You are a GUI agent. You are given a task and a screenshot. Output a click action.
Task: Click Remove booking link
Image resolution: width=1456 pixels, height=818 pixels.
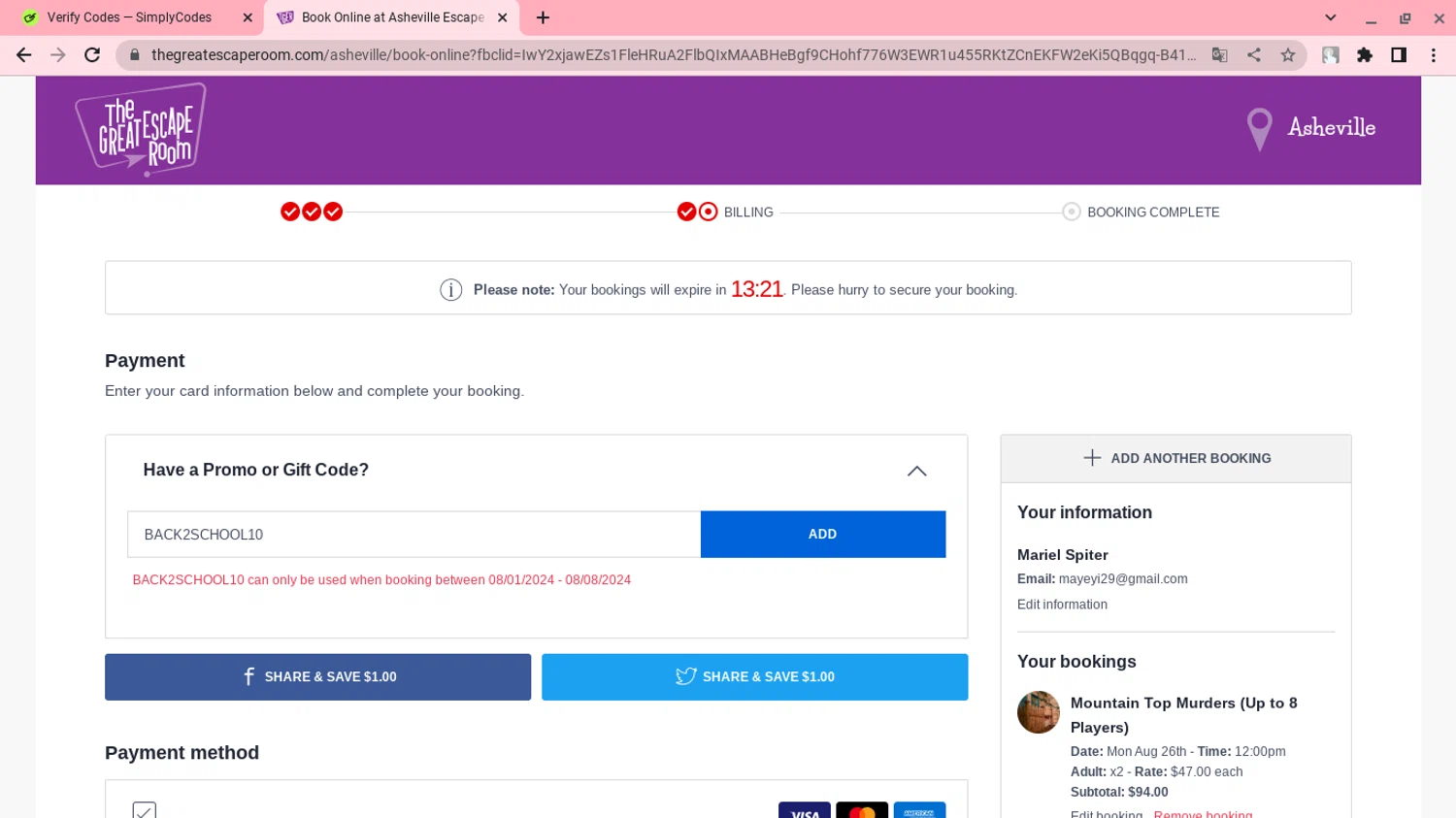pyautogui.click(x=1203, y=813)
